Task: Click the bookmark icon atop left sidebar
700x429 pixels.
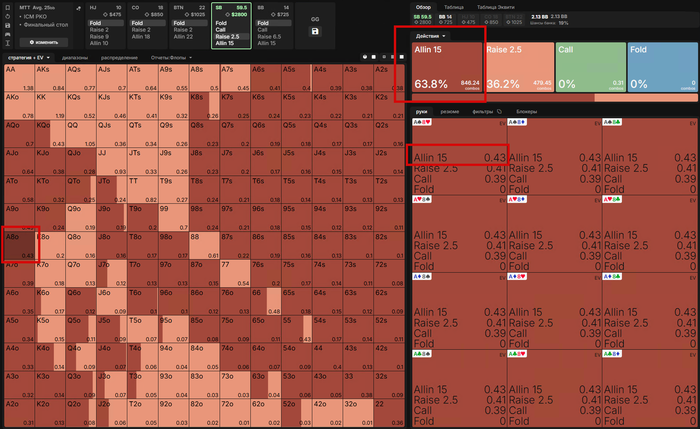Action: 8,8
